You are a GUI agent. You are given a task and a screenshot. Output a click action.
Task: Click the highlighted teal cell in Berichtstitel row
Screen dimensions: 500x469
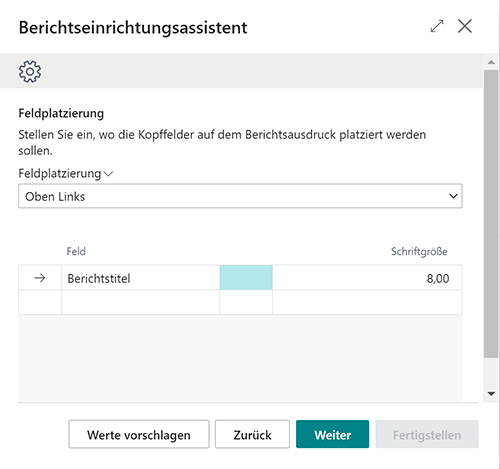pos(246,278)
